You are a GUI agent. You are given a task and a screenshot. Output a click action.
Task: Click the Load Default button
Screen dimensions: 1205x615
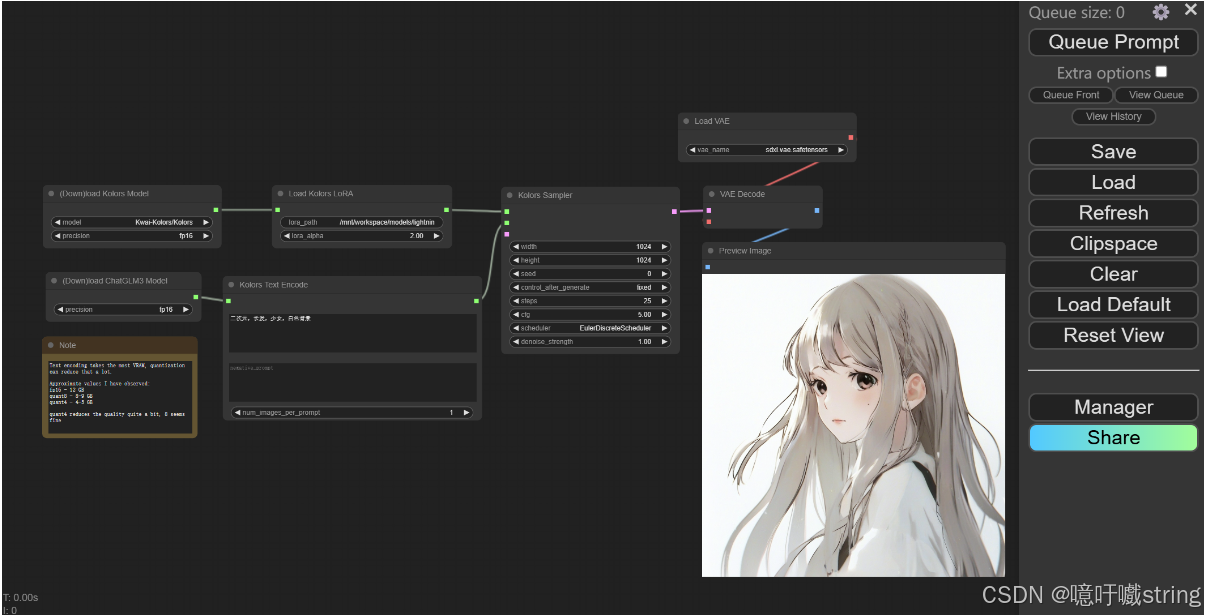(1113, 305)
